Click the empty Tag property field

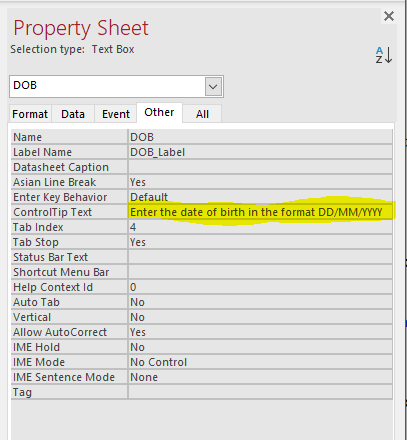click(260, 392)
